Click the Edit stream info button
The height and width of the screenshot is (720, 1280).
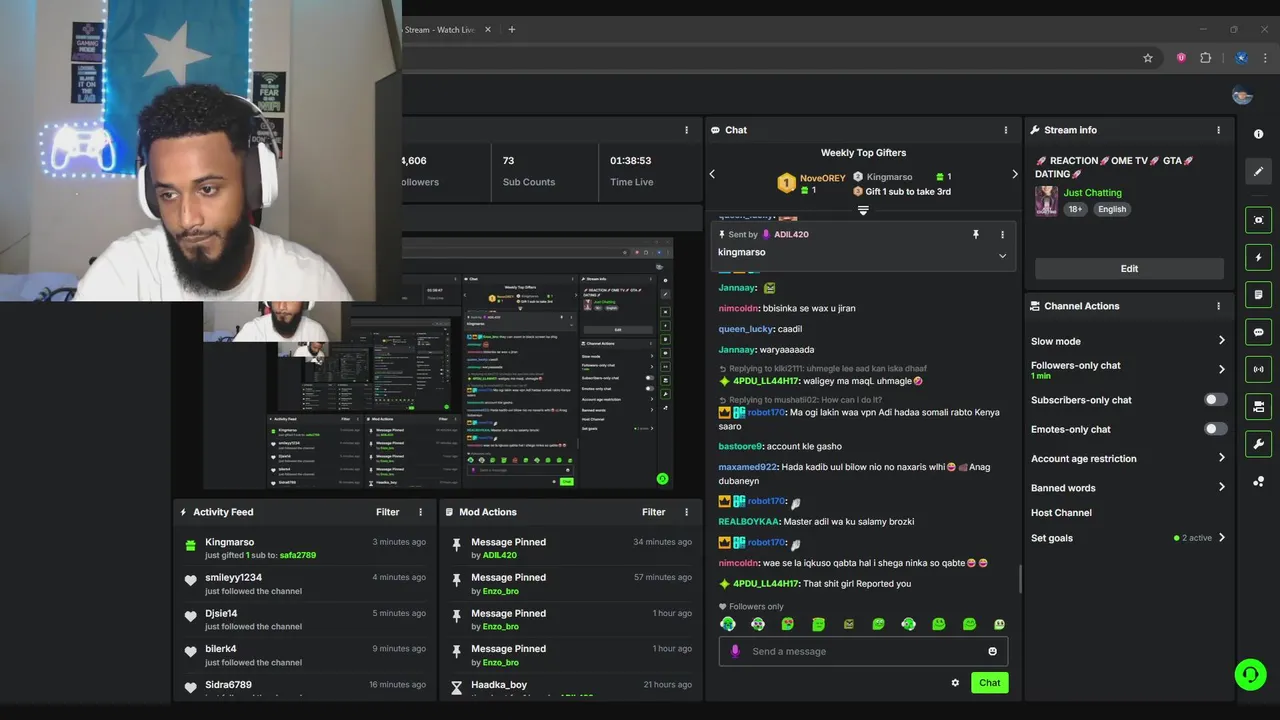[x=1129, y=268]
